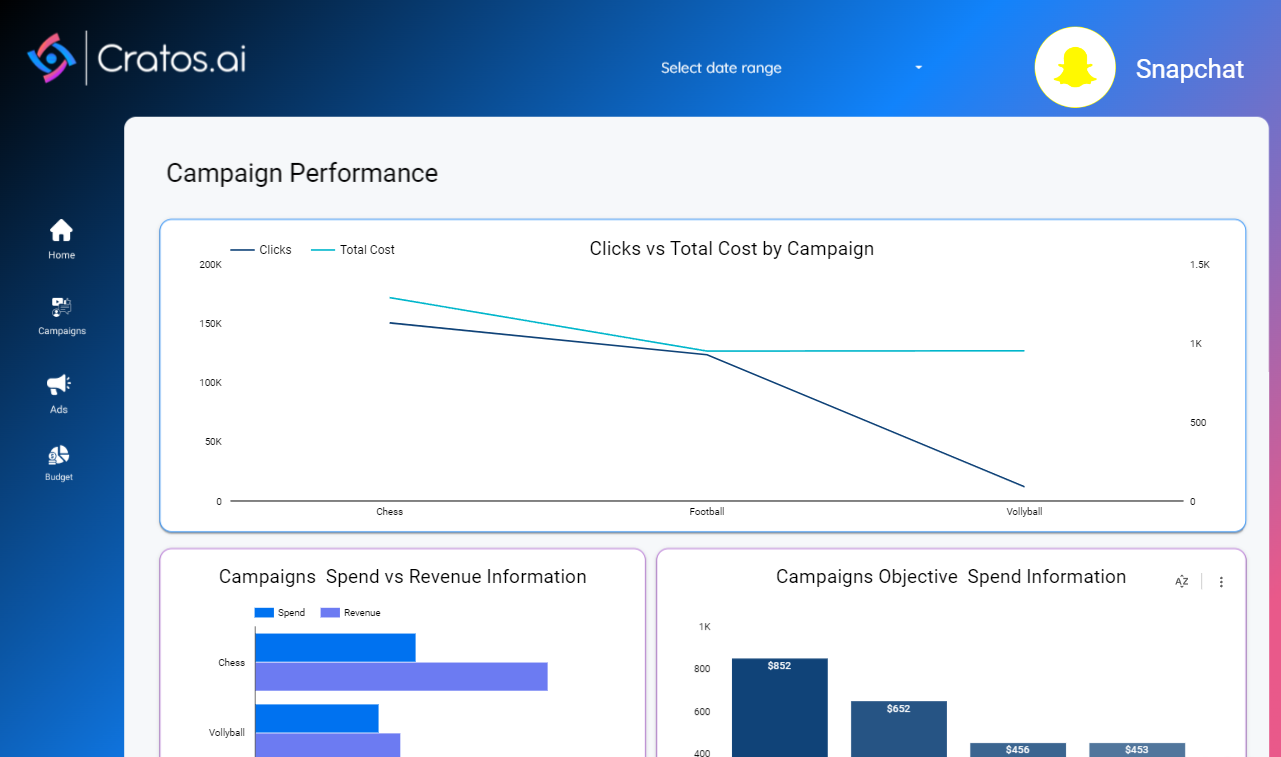Open the Ads megaphone icon
This screenshot has width=1281, height=757.
coord(59,384)
